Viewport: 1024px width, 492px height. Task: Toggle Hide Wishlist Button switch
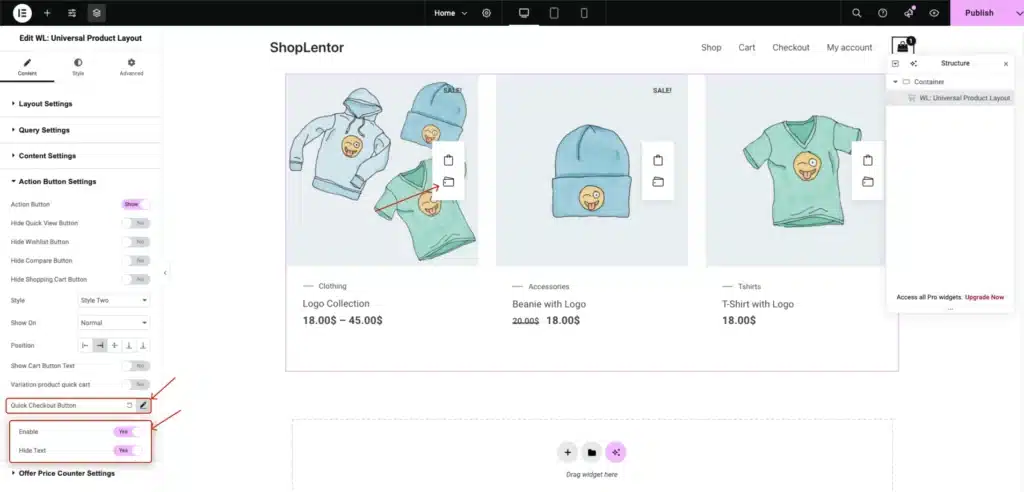click(x=136, y=242)
